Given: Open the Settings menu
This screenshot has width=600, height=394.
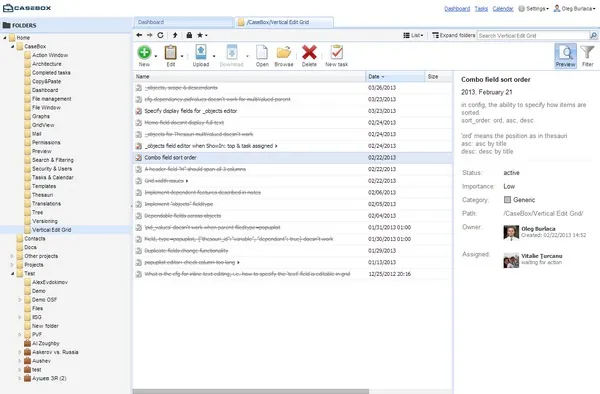Looking at the screenshot, I should point(533,8).
